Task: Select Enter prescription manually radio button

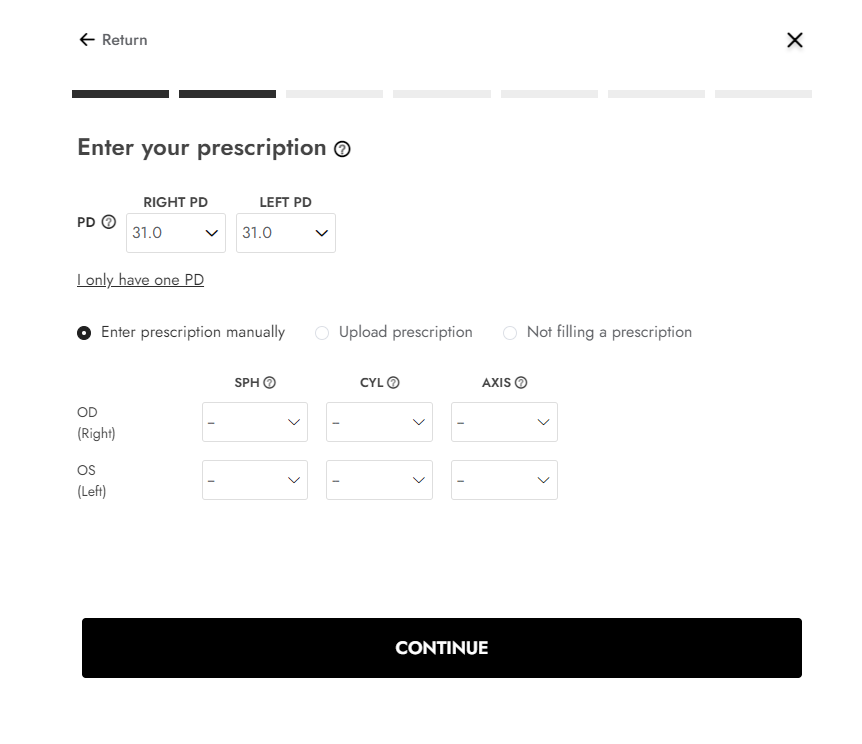Action: click(84, 333)
